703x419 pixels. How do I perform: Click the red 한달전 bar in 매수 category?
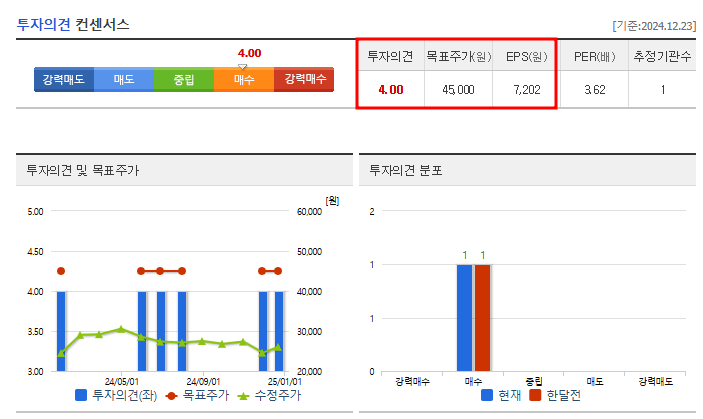[x=482, y=318]
